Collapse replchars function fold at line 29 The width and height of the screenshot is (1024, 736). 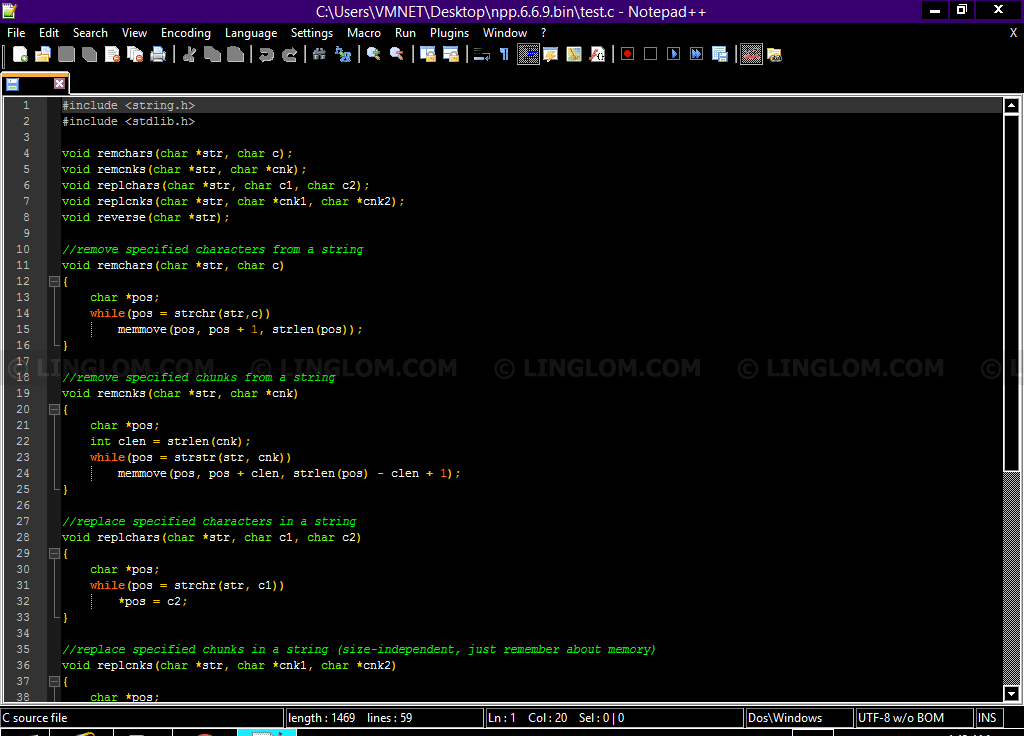pos(54,553)
